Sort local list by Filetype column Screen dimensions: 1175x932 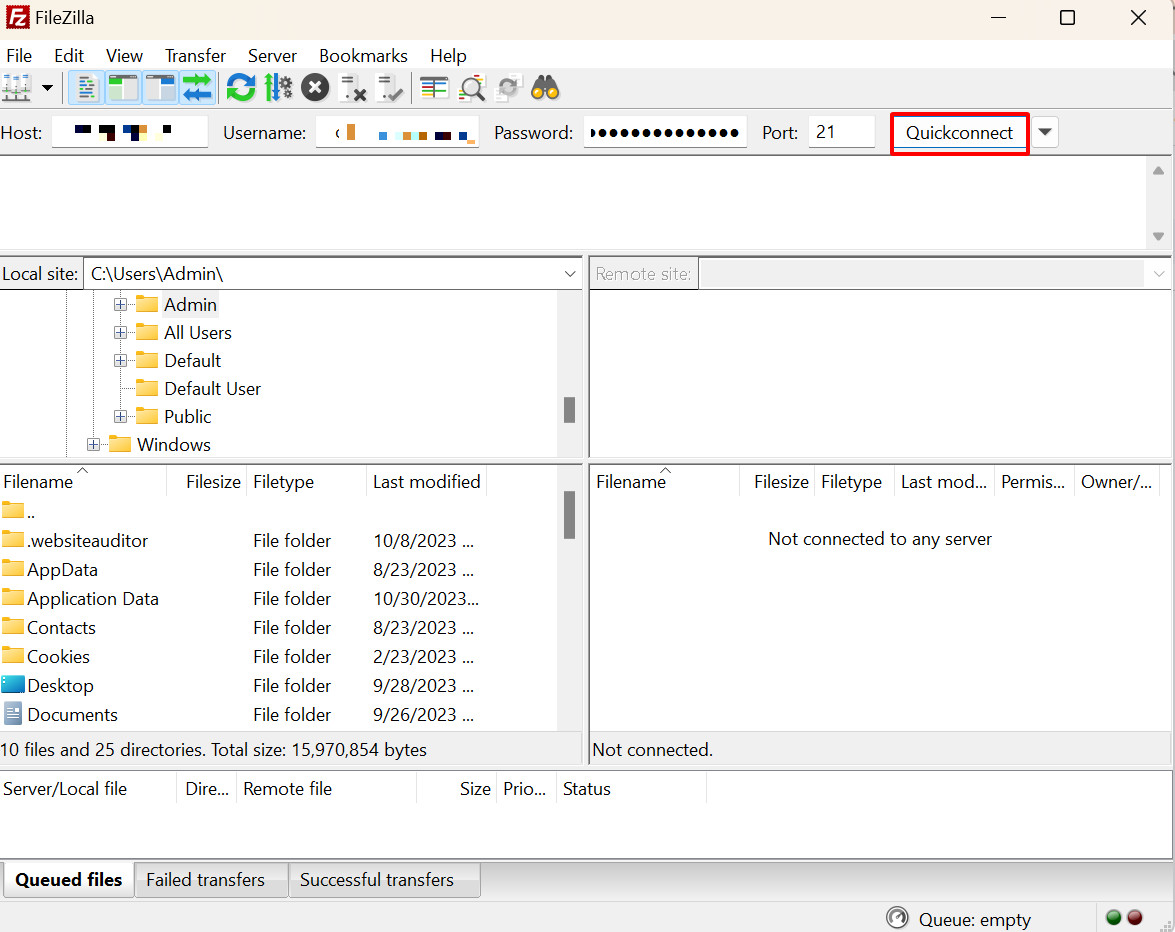[x=306, y=482]
